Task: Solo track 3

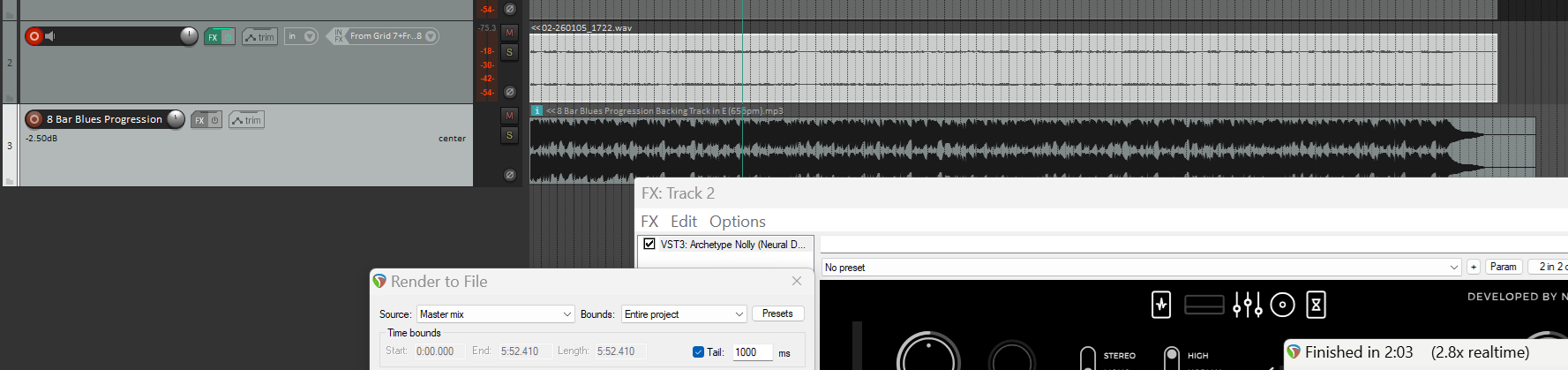Action: (509, 136)
